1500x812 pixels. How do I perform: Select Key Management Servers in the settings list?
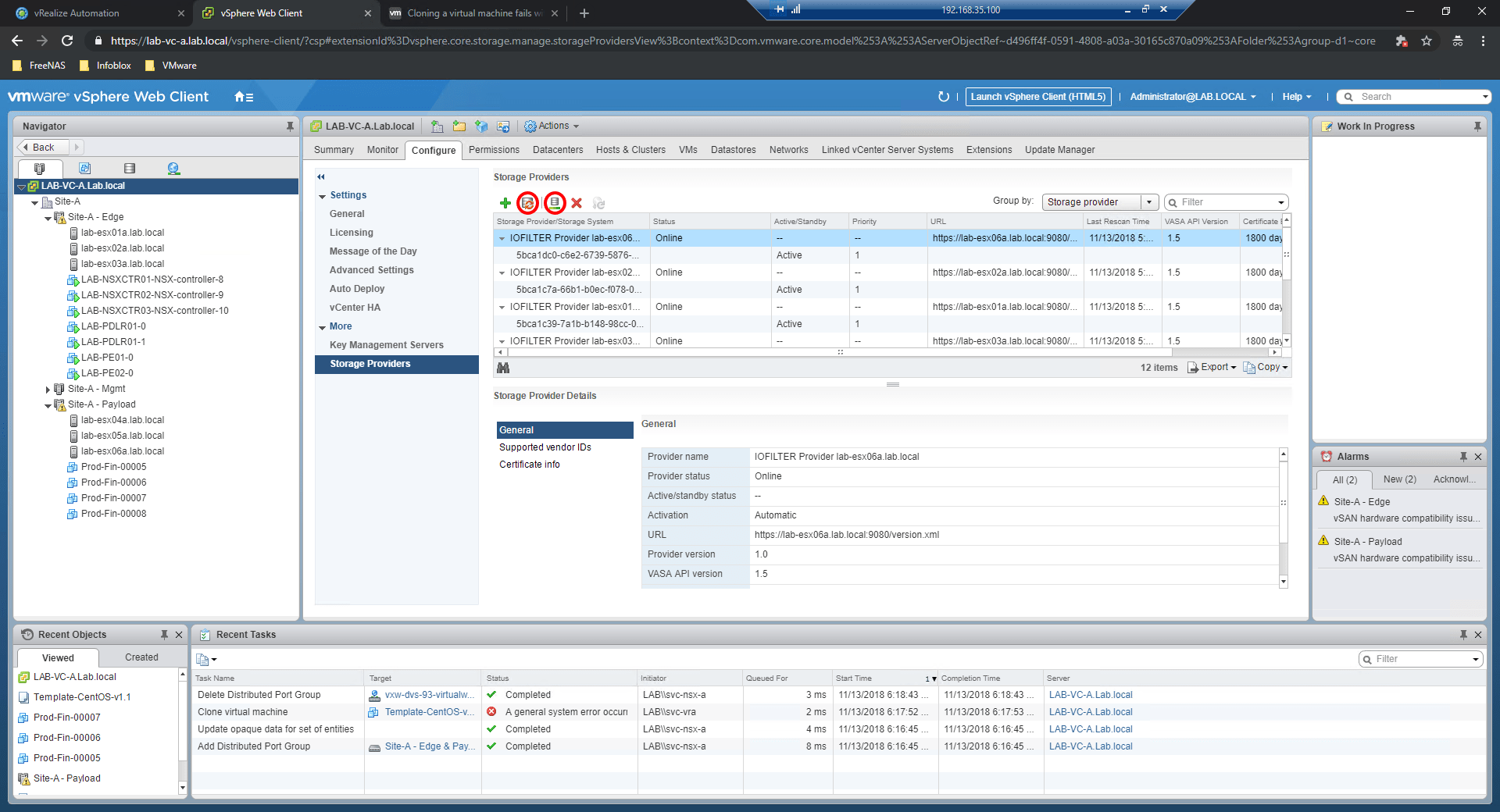pyautogui.click(x=386, y=345)
